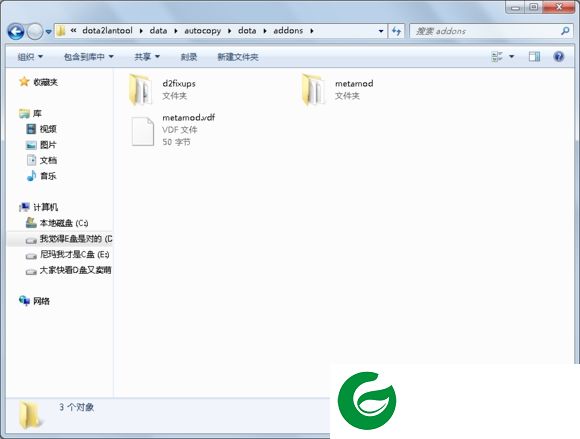Screen dimensions: 580x439
Task: Click the metamod folder name
Action: pos(354,84)
